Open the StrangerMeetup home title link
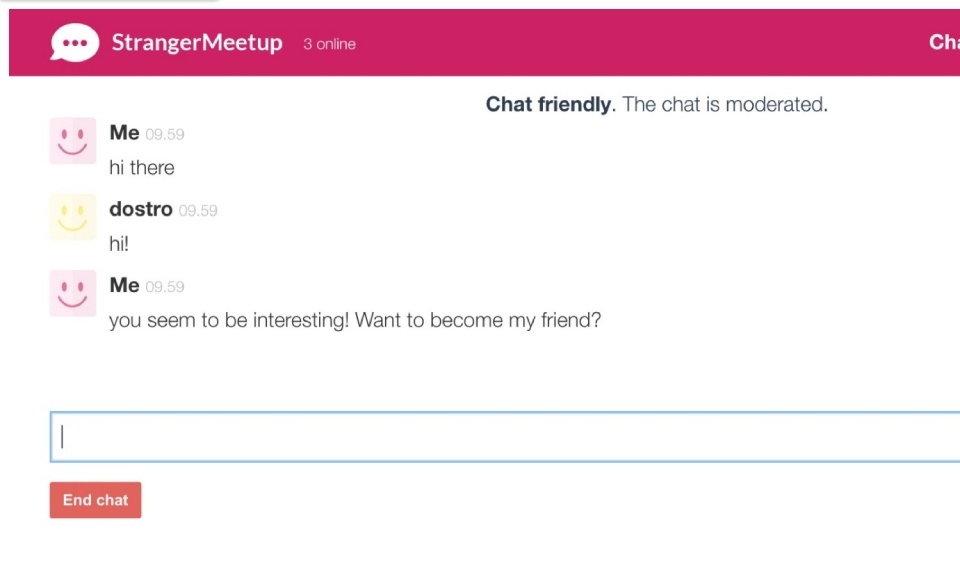The image size is (960, 561). pos(197,42)
